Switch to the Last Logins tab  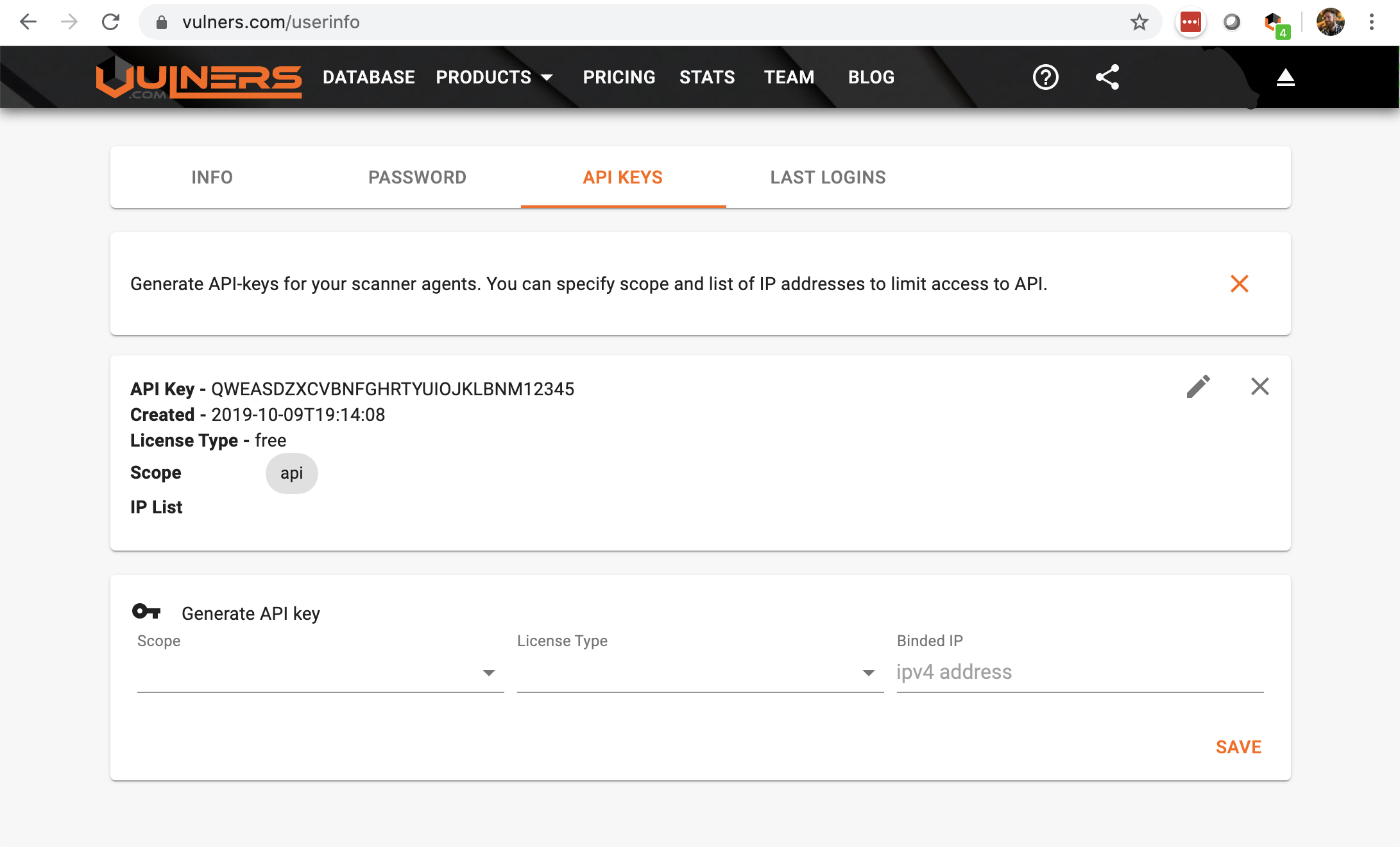(x=828, y=177)
